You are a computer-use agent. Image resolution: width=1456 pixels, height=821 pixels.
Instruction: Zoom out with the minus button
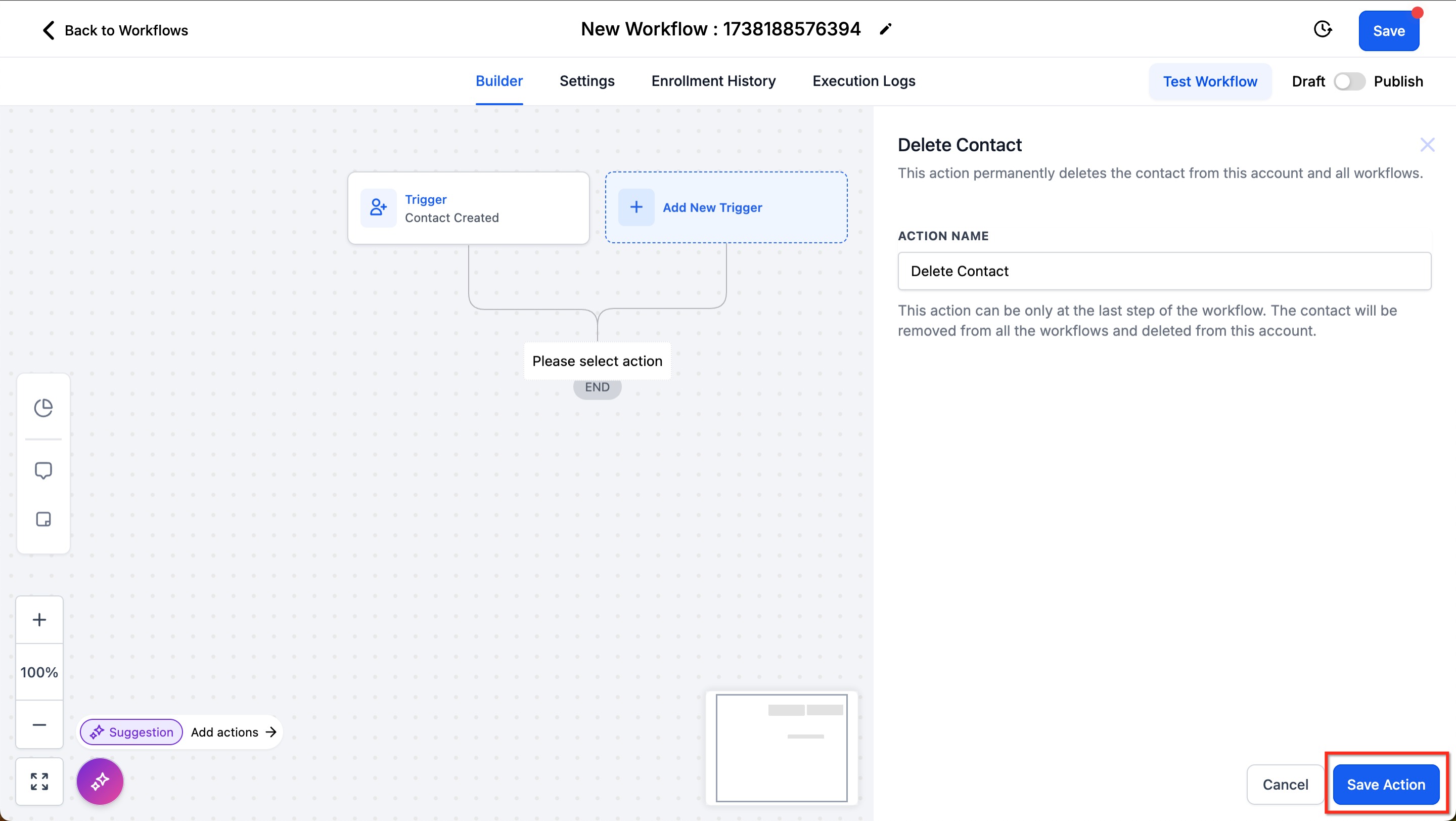tap(39, 725)
